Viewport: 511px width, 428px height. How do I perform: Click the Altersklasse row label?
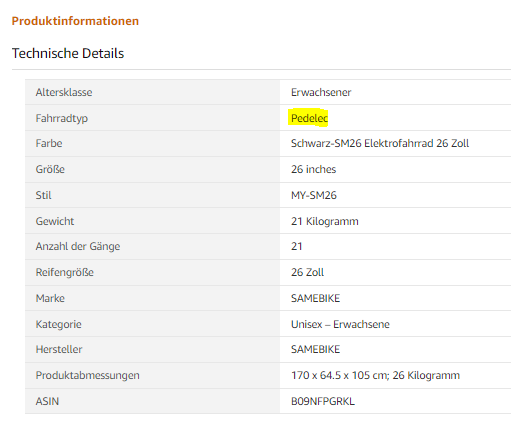(64, 92)
